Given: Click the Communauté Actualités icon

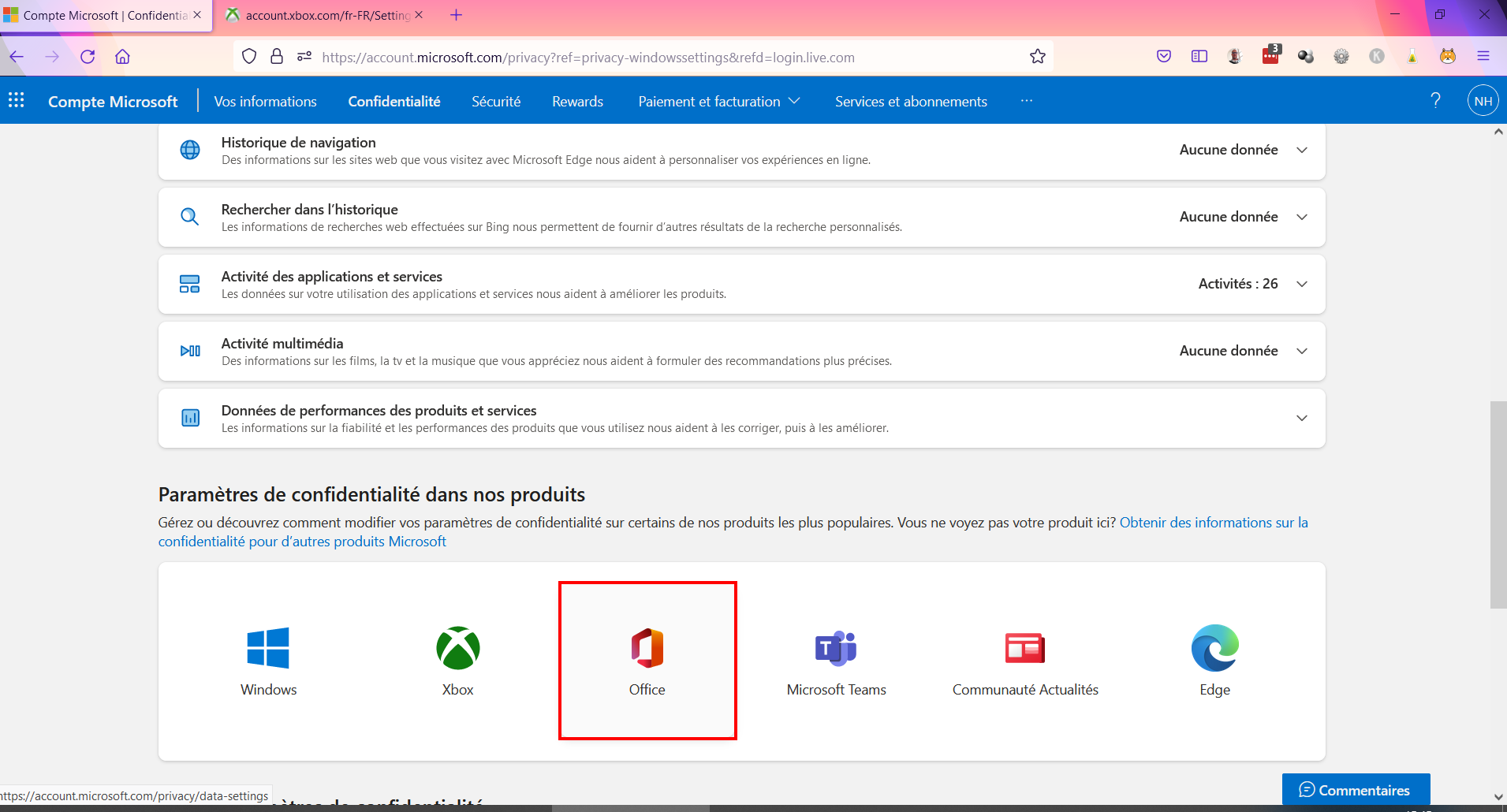Looking at the screenshot, I should click(1025, 648).
